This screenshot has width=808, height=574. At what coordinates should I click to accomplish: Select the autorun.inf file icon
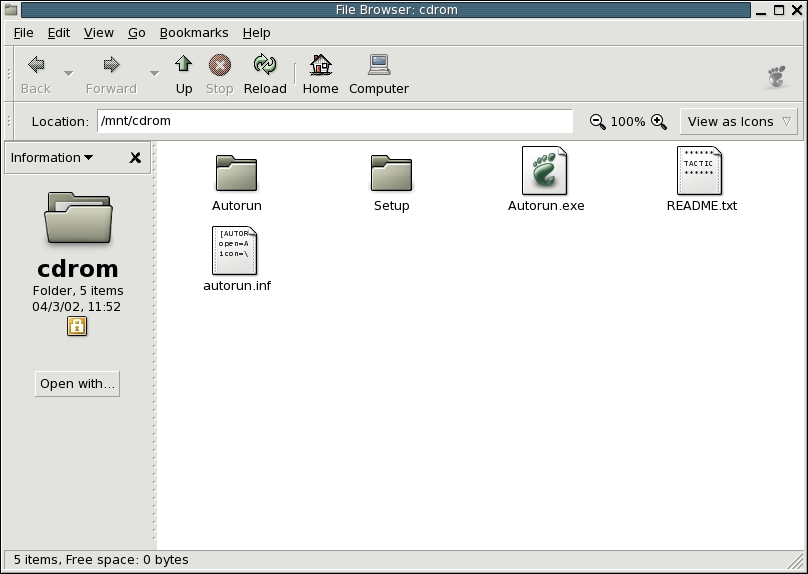234,250
